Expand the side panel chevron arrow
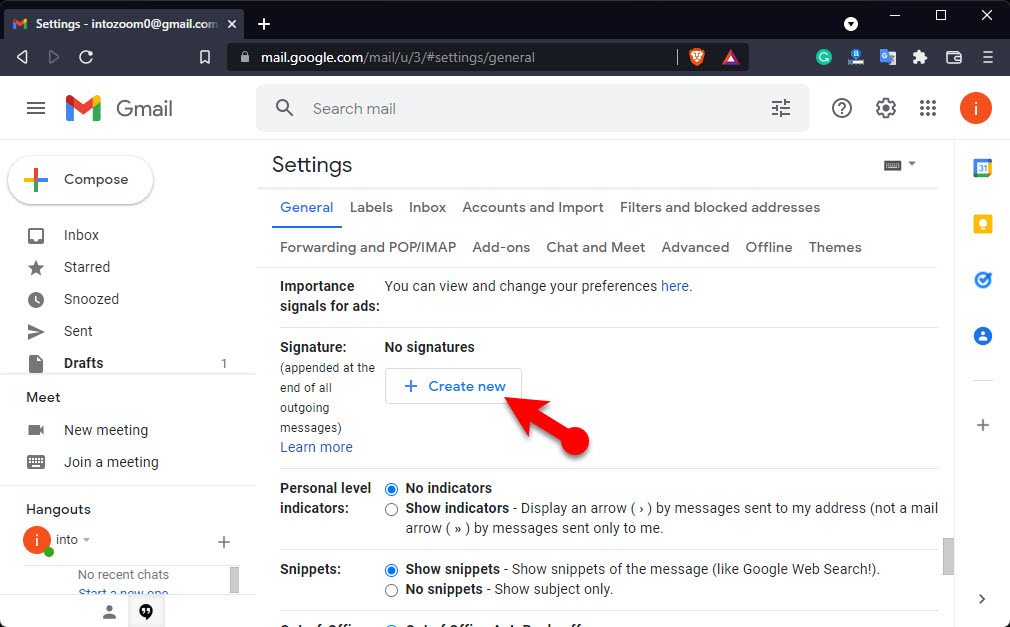The image size is (1010, 627). 982,599
